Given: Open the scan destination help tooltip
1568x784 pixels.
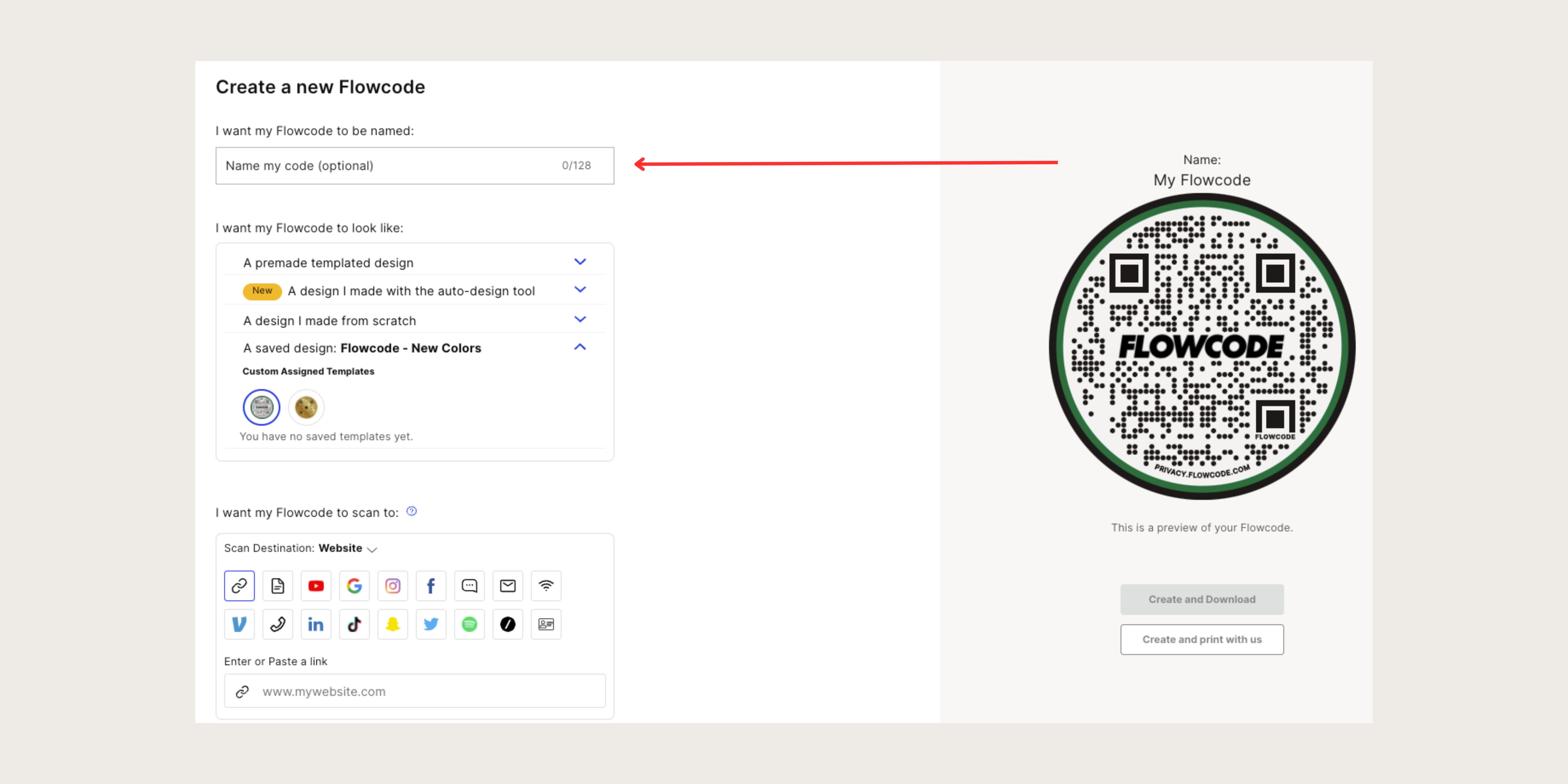Looking at the screenshot, I should coord(412,511).
